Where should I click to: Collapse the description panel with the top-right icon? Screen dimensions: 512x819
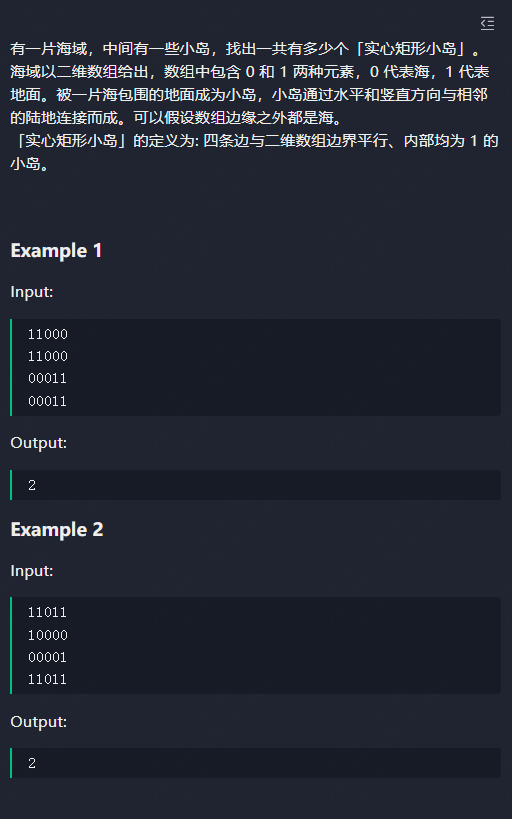click(487, 24)
